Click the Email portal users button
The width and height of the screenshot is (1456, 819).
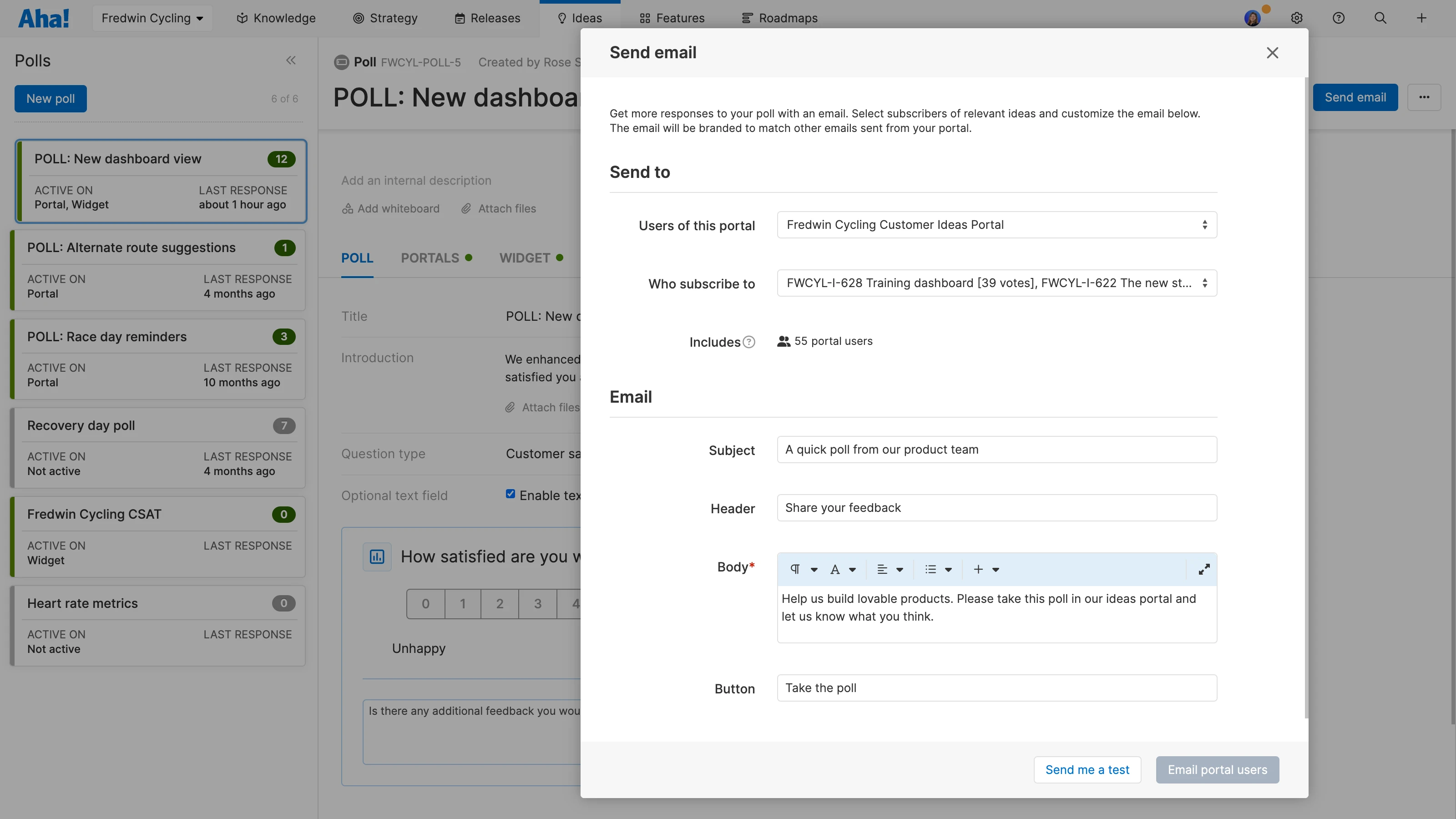[1217, 769]
